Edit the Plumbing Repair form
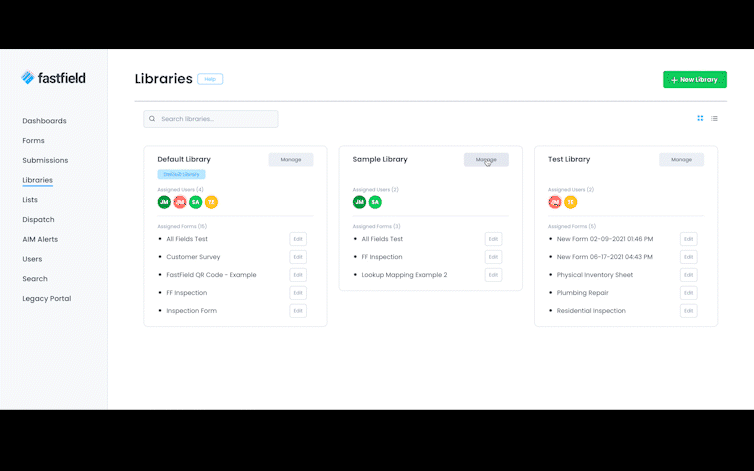 688,293
